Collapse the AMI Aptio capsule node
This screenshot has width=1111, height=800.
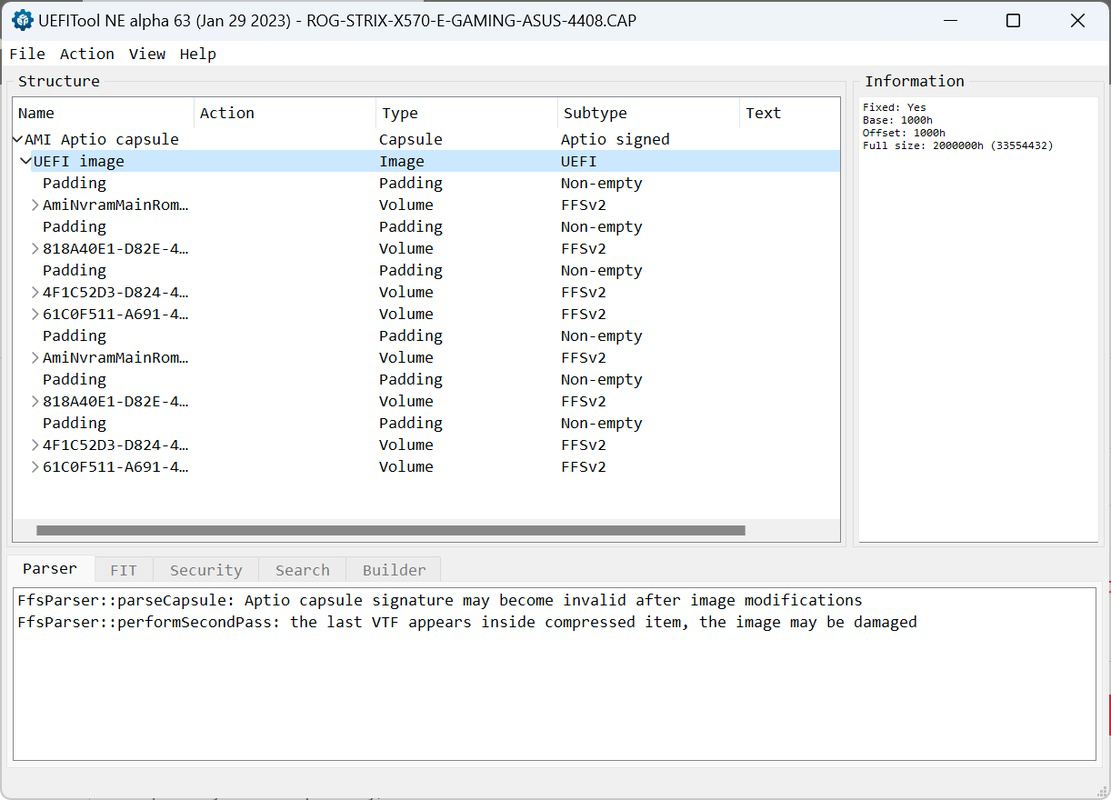click(18, 140)
